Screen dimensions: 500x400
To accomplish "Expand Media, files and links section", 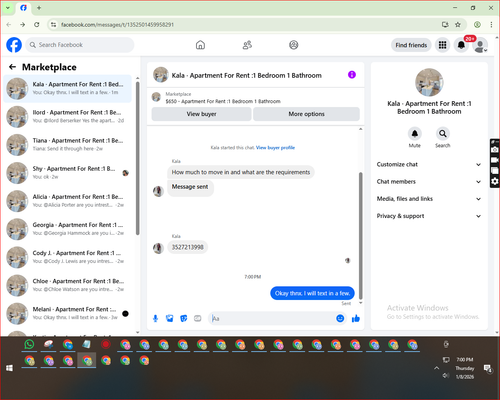I will tap(429, 199).
